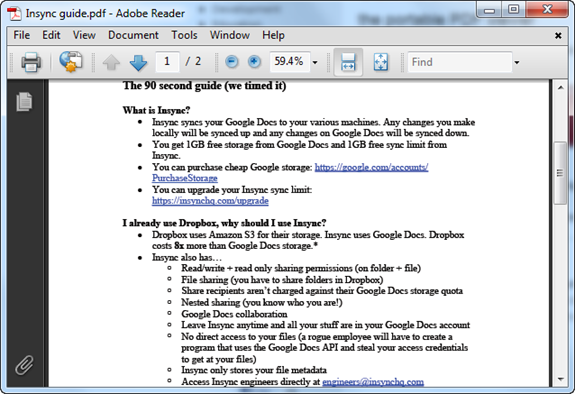This screenshot has width=575, height=394.
Task: Click the Adobe Reader PDF title icon
Action: pyautogui.click(x=15, y=14)
